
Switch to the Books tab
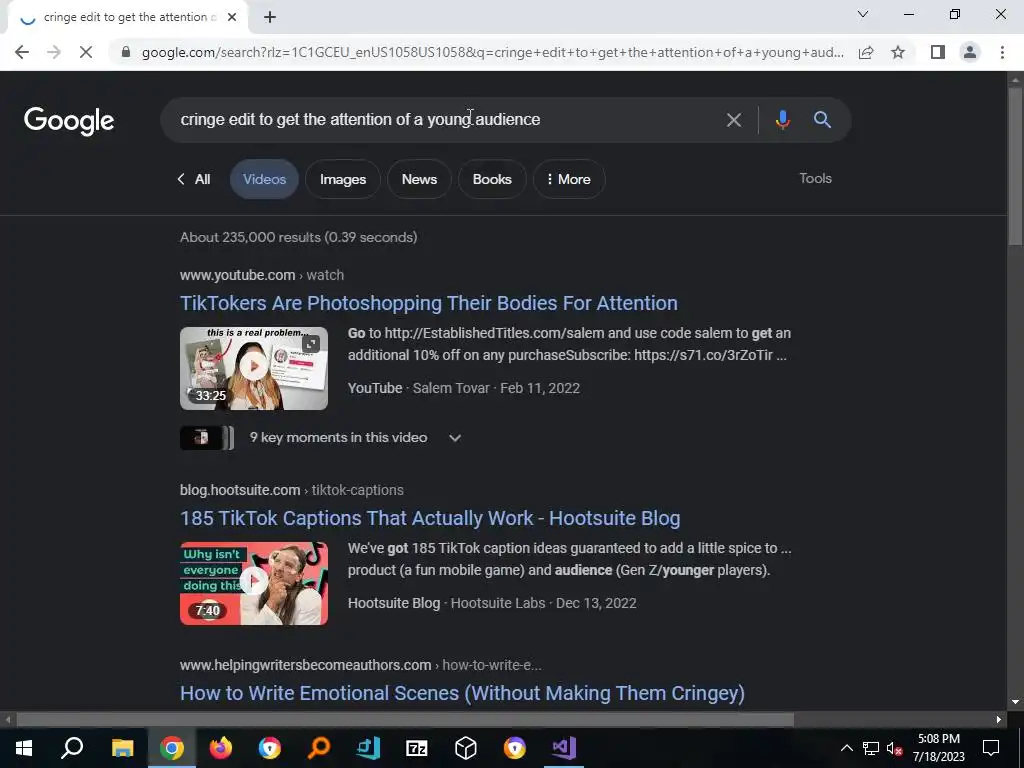pyautogui.click(x=492, y=180)
